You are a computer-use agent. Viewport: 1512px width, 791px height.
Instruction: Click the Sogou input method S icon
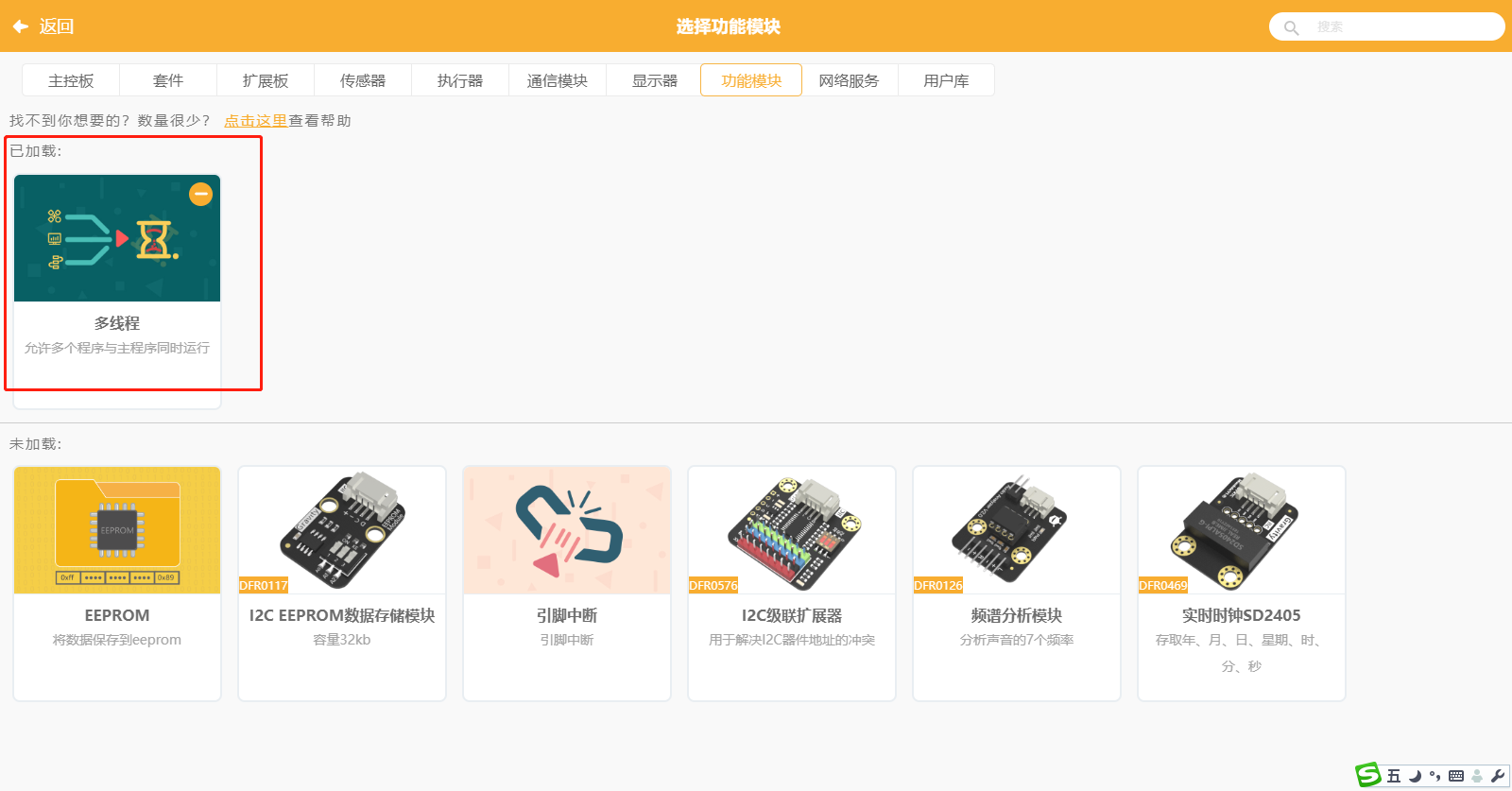pyautogui.click(x=1368, y=775)
